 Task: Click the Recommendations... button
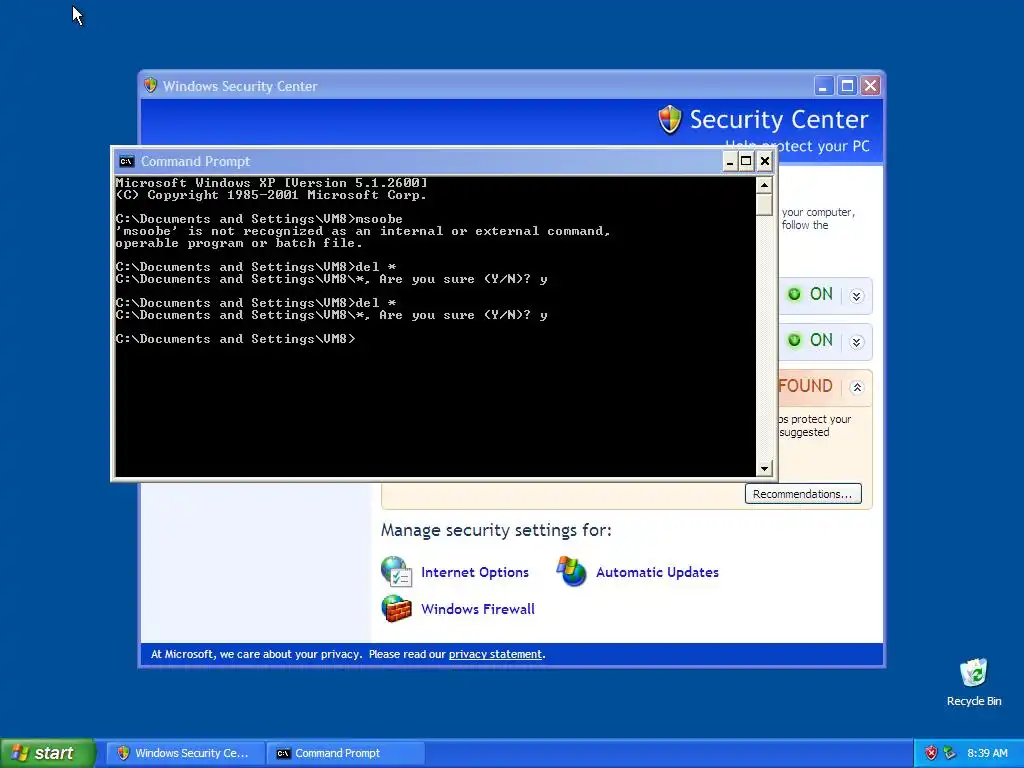coord(803,494)
